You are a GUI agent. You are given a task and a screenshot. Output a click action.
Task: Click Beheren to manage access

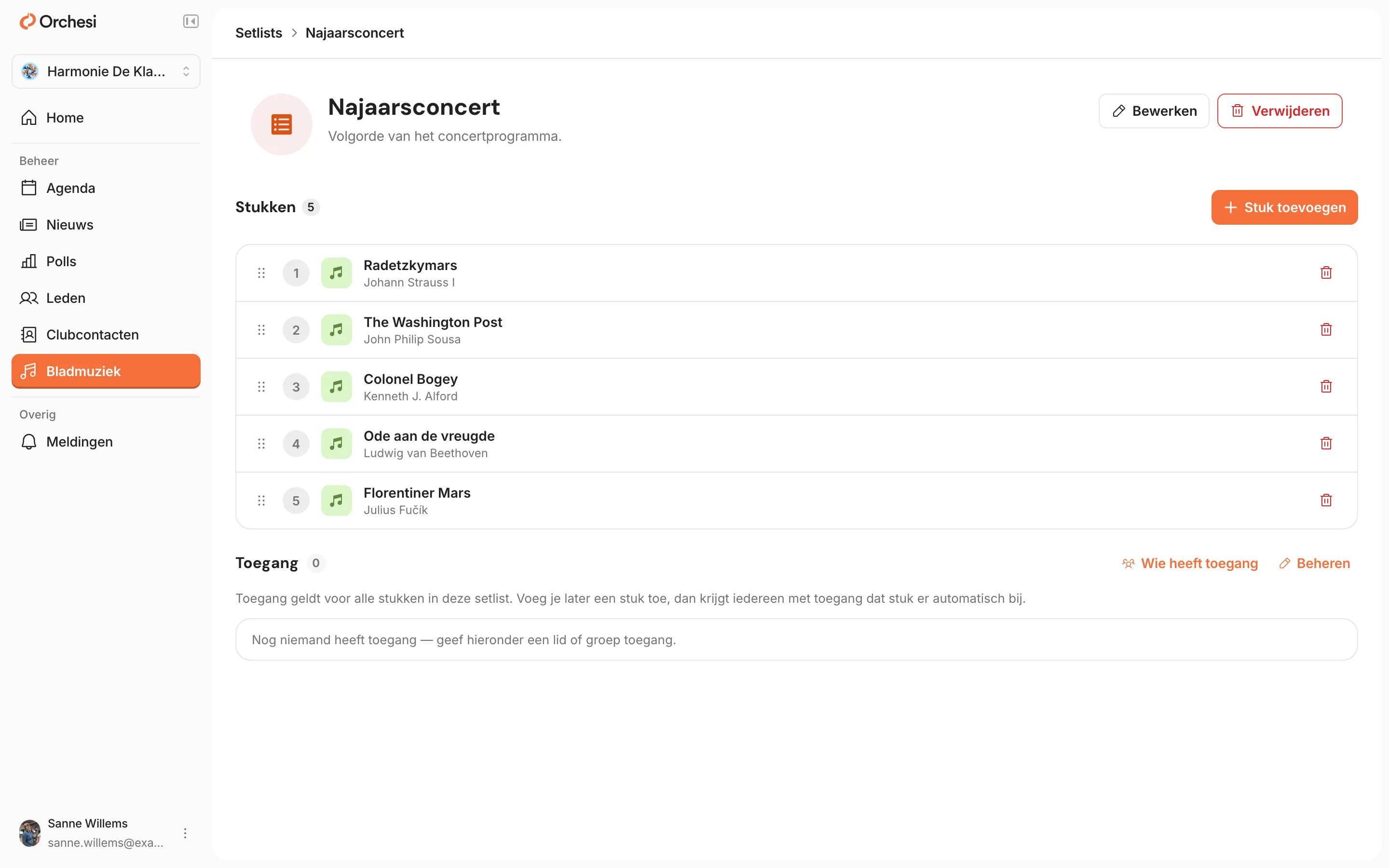1314,563
